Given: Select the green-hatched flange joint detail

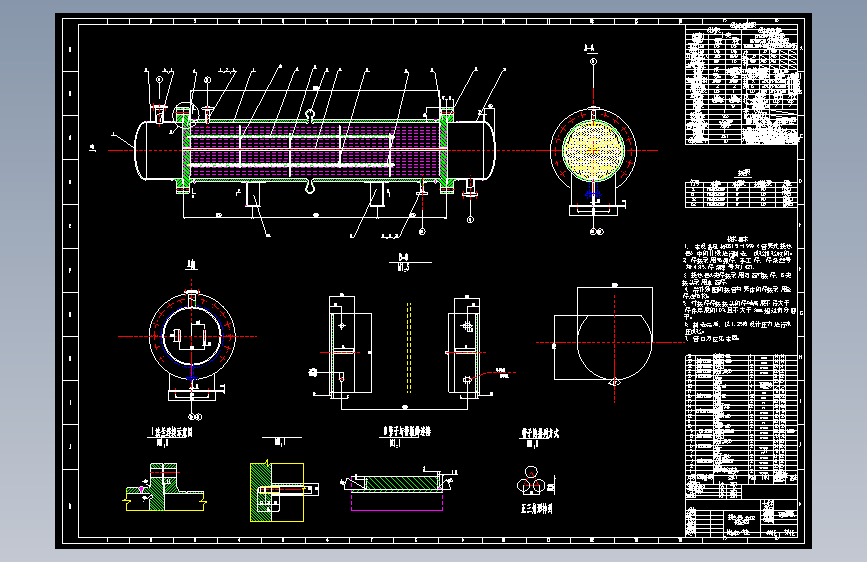Looking at the screenshot, I should (x=164, y=487).
